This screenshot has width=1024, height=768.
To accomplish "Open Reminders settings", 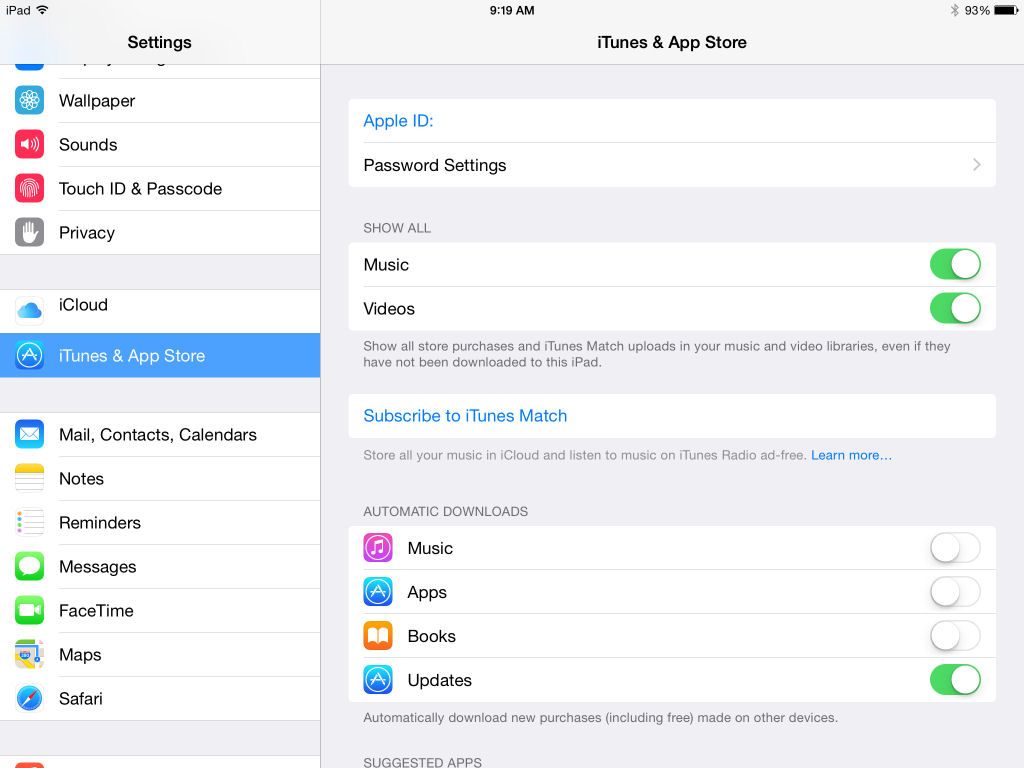I will pyautogui.click(x=160, y=522).
